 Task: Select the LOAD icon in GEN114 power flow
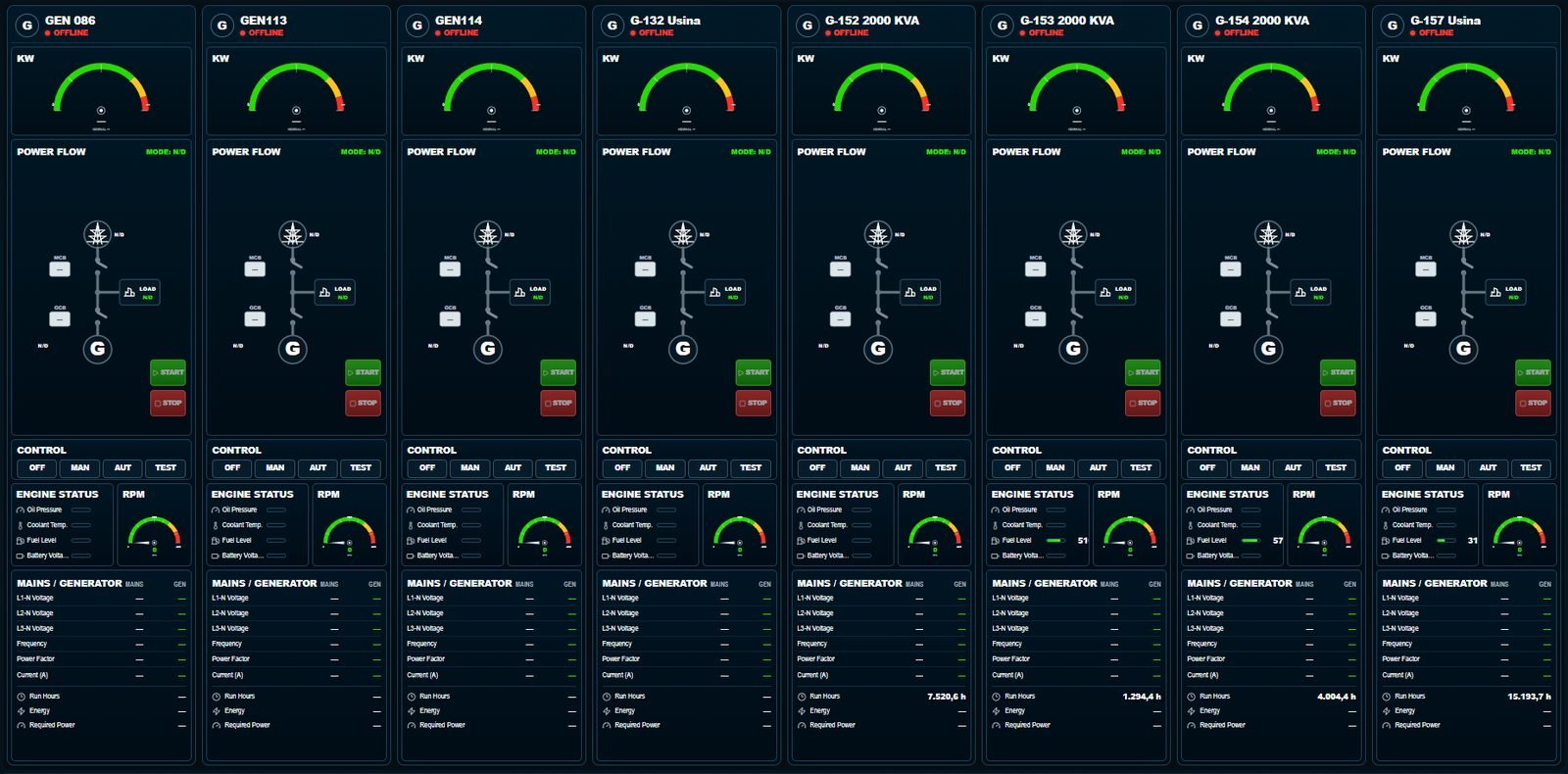pyautogui.click(x=518, y=292)
